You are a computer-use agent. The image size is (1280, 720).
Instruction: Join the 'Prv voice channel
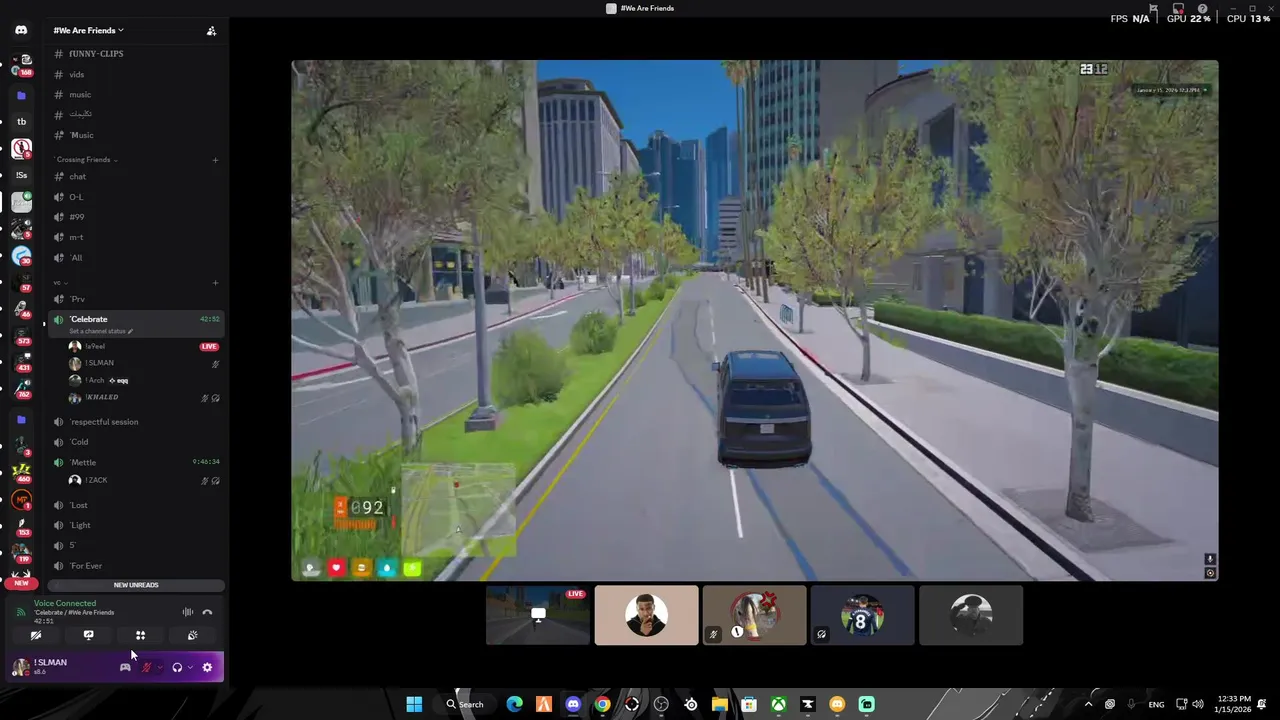[x=135, y=299]
